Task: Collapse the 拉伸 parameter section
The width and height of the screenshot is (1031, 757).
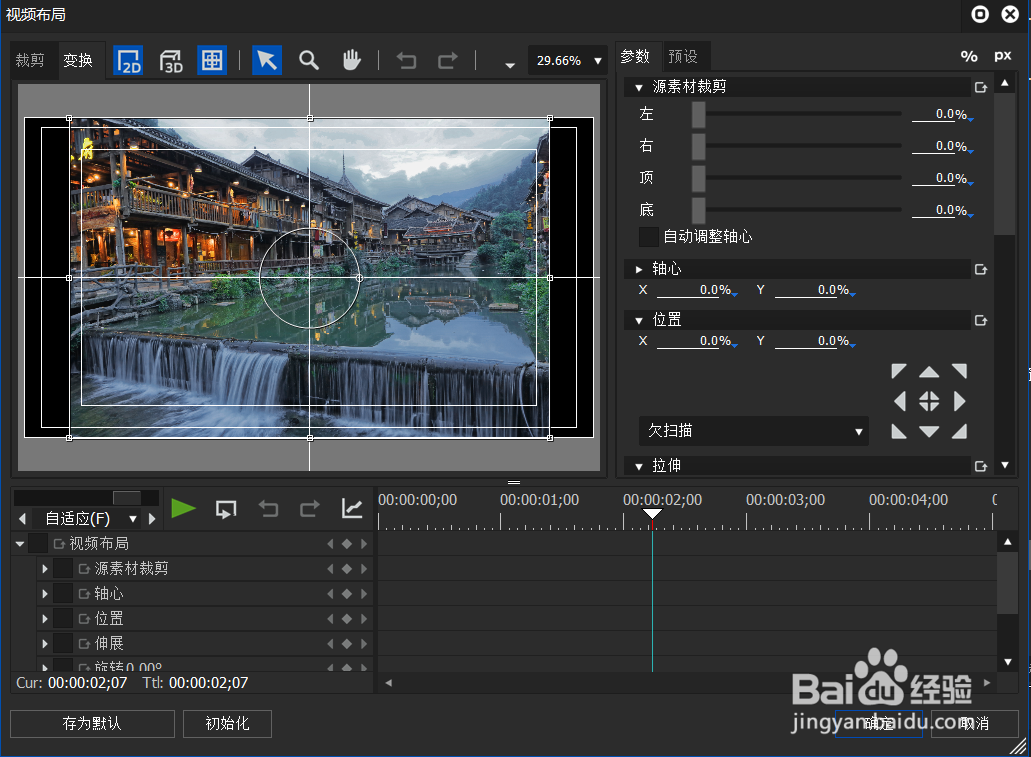Action: pos(638,466)
